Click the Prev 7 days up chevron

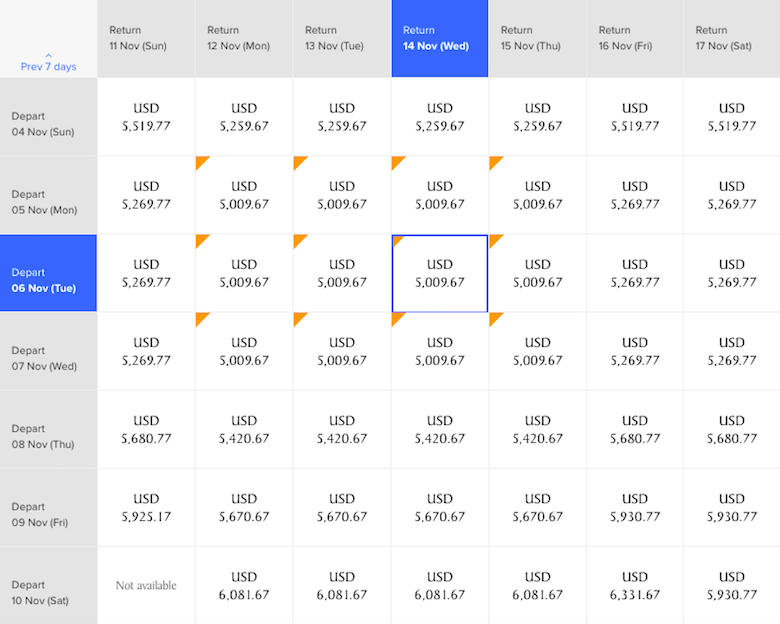(x=48, y=55)
